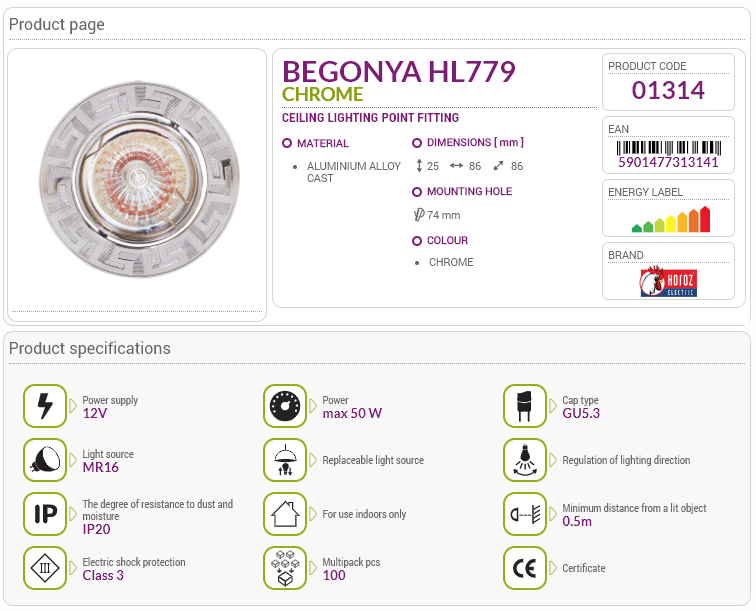Select the Replaceable light source icon
Image resolution: width=756 pixels, height=611 pixels.
[x=285, y=460]
